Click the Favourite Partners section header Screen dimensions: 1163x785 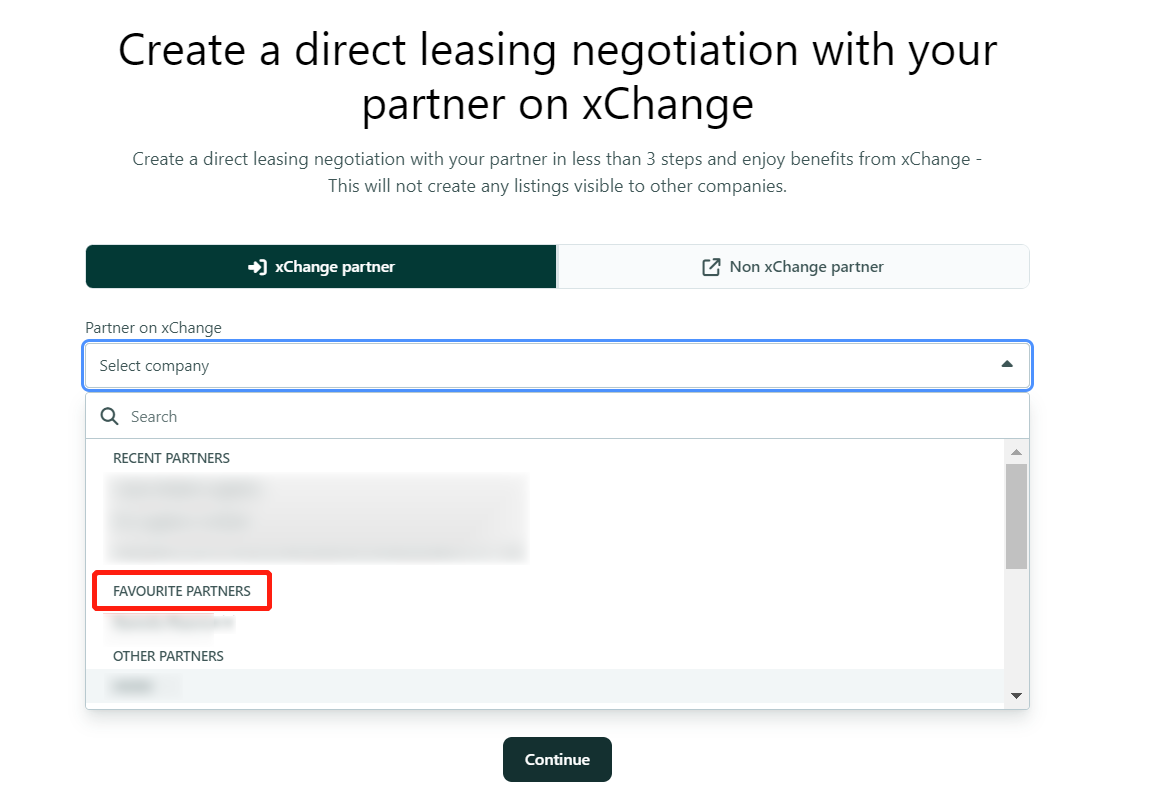182,591
